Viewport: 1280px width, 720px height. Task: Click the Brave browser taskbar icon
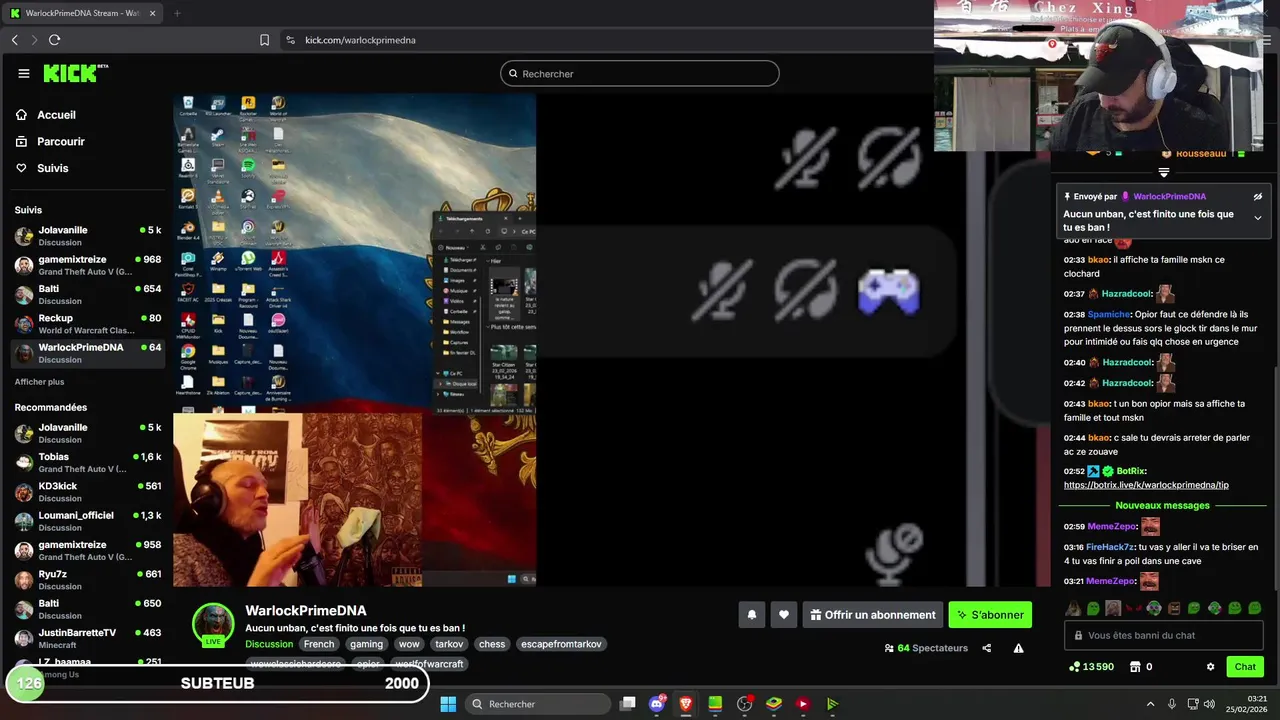pos(686,704)
